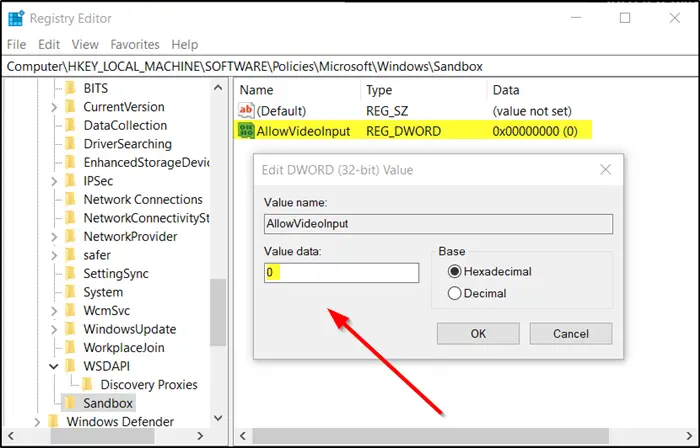Expand the Windows Defender key
This screenshot has width=700, height=448.
tap(38, 422)
